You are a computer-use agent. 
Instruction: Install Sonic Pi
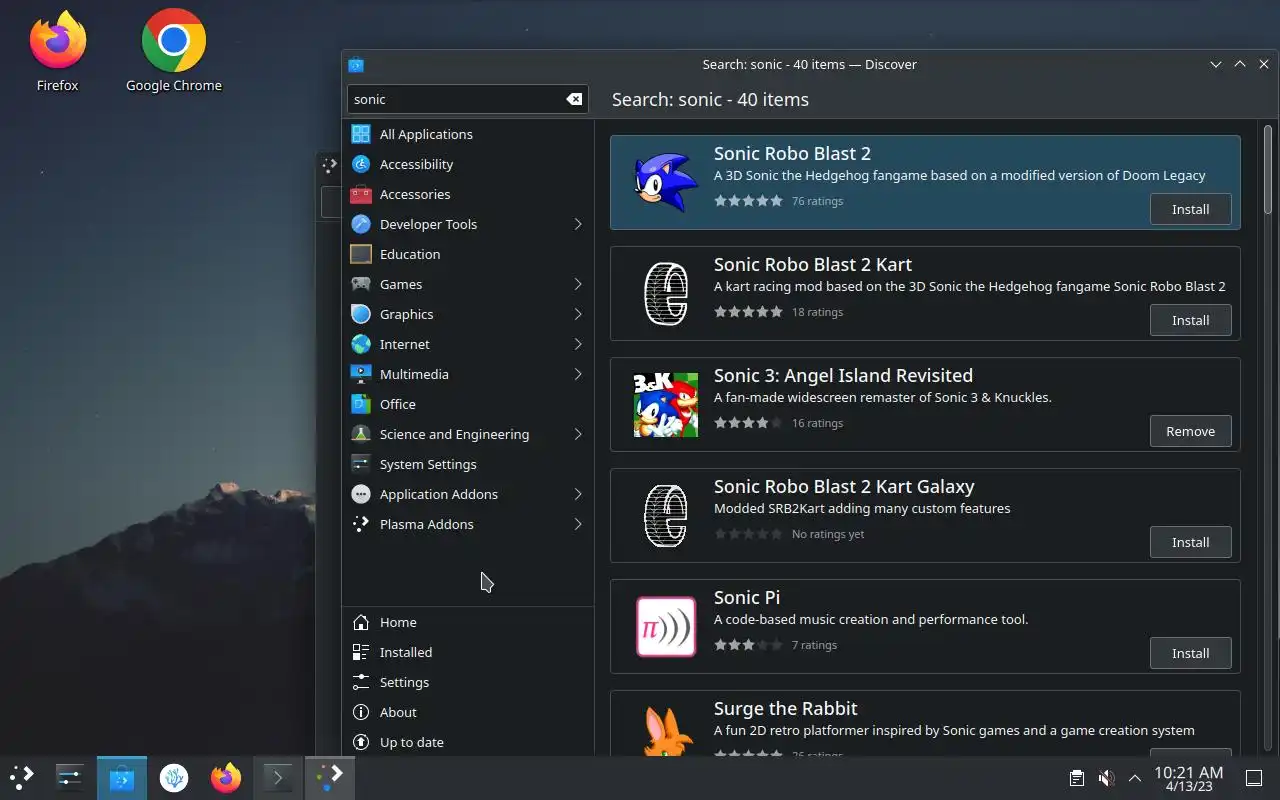point(1190,653)
